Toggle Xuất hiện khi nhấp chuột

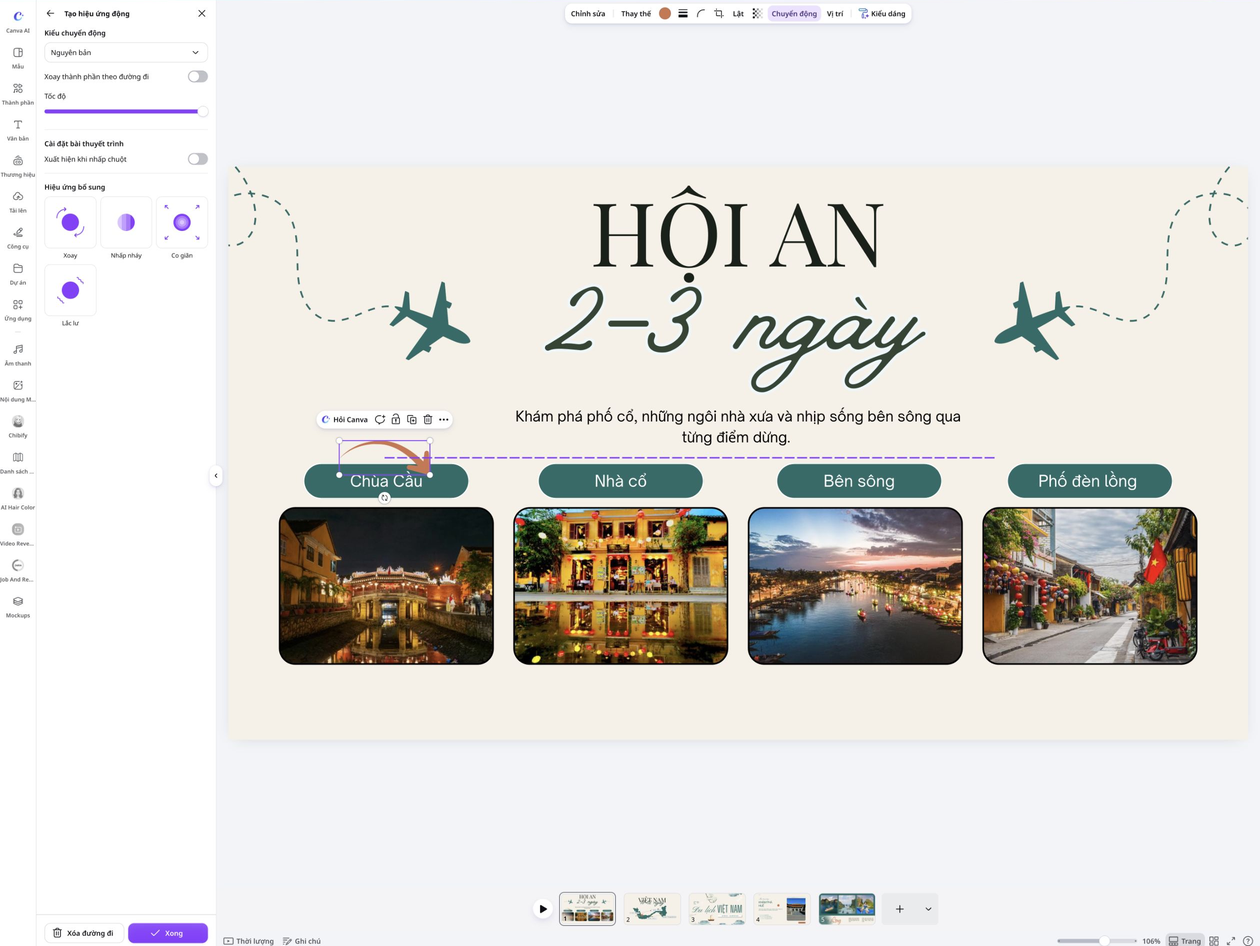pos(198,159)
